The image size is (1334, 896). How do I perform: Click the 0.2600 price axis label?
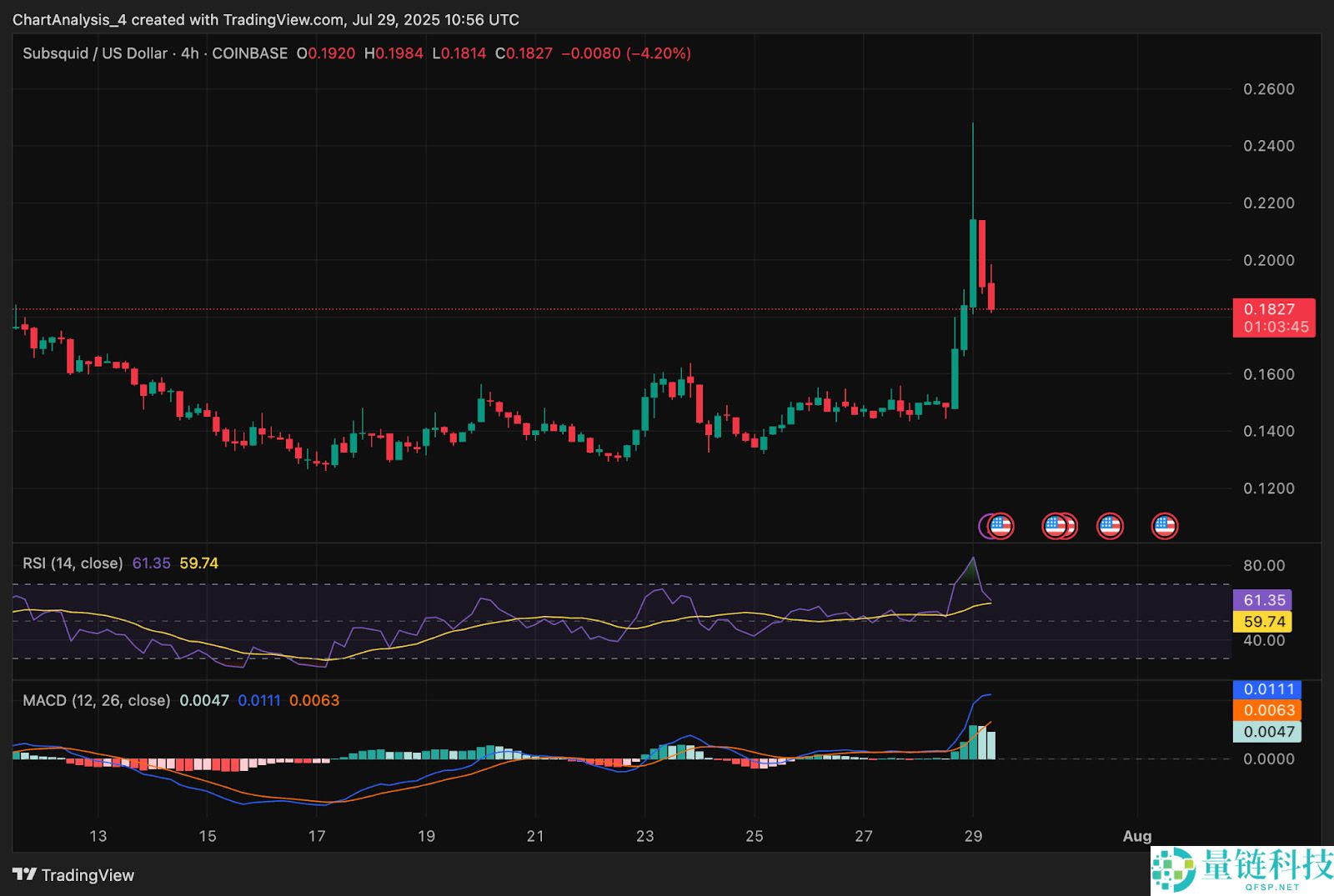point(1268,89)
